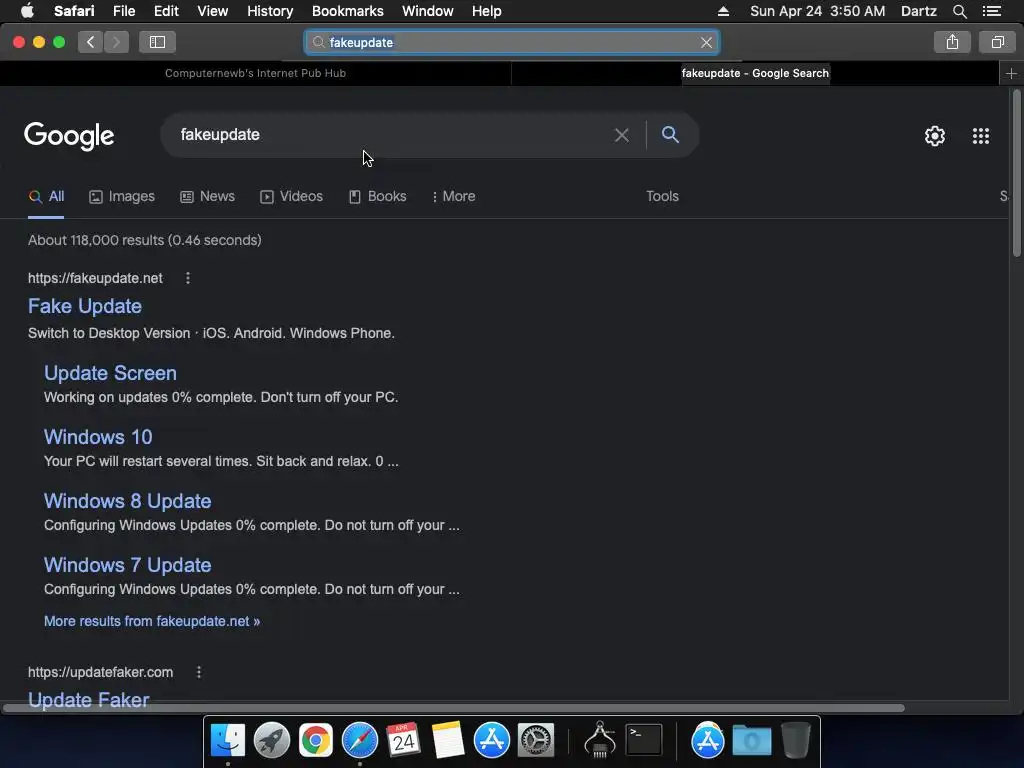1024x768 pixels.
Task: Open the View menu
Action: pyautogui.click(x=212, y=11)
